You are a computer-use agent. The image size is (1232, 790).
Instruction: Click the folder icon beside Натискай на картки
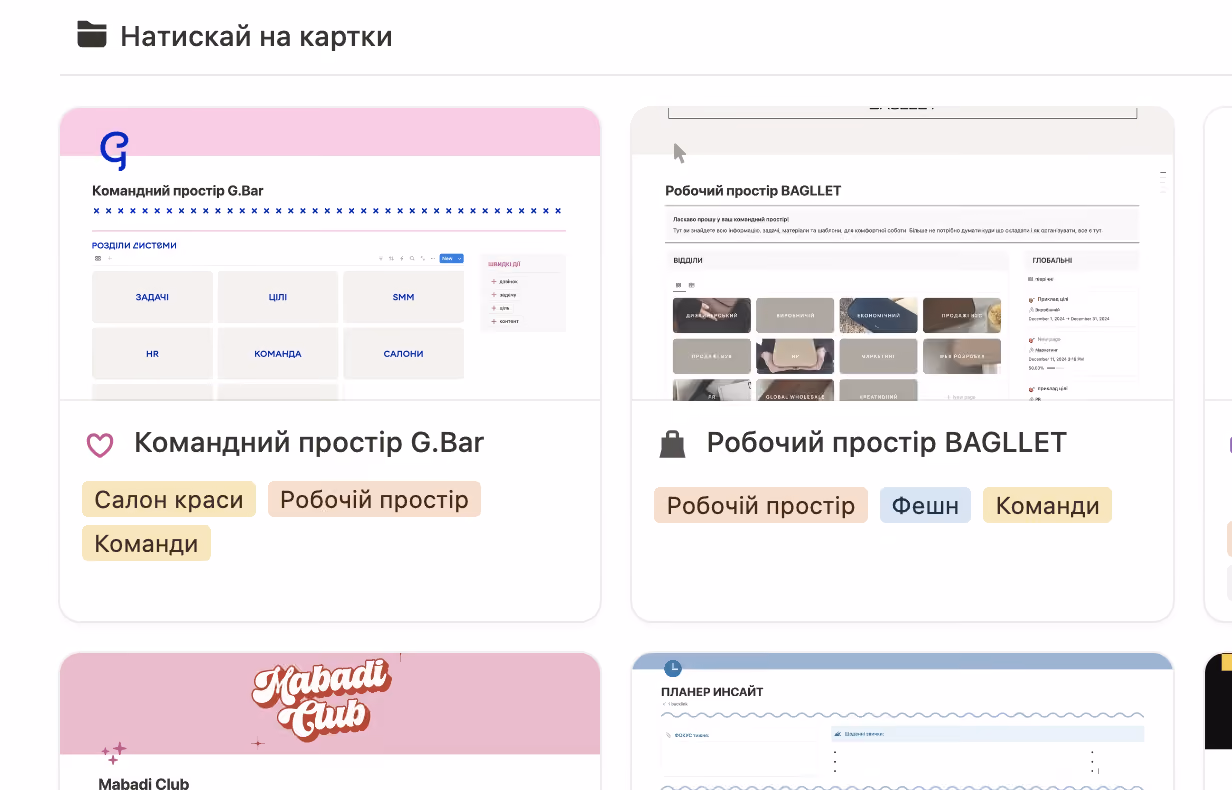point(91,35)
